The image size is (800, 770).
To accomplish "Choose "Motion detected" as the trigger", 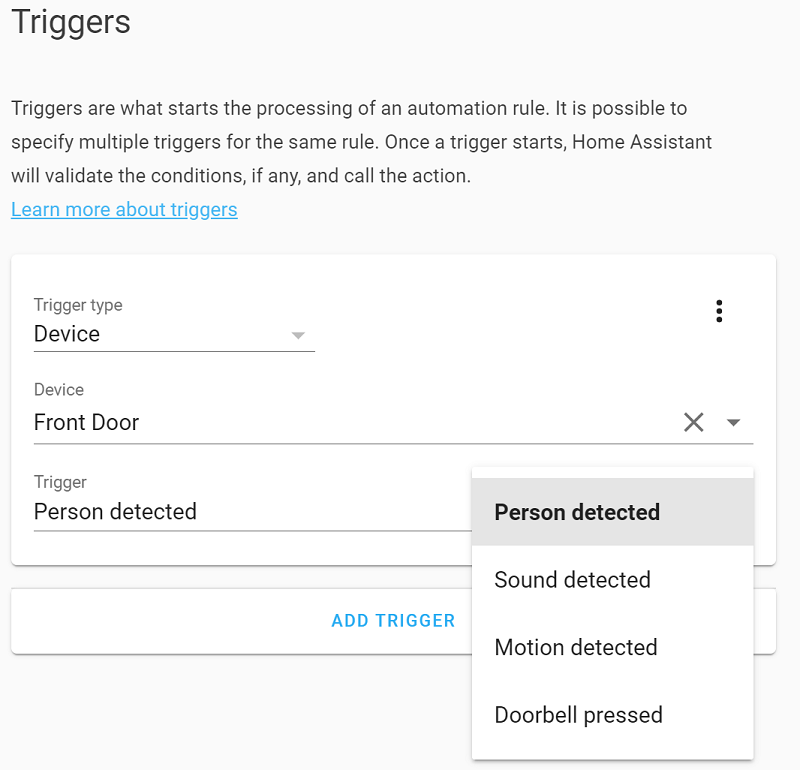I will 576,647.
